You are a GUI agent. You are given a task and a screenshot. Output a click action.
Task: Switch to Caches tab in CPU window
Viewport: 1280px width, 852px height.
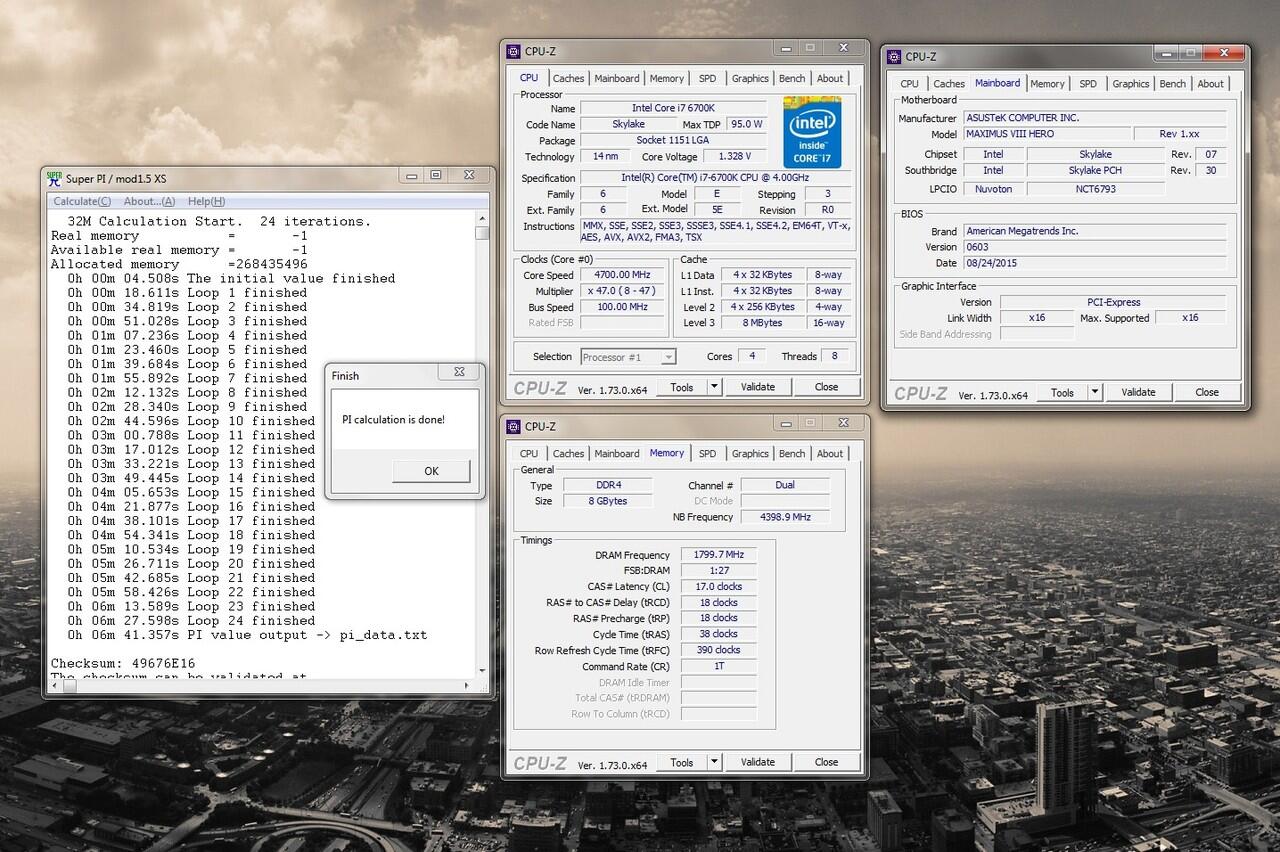tap(568, 78)
